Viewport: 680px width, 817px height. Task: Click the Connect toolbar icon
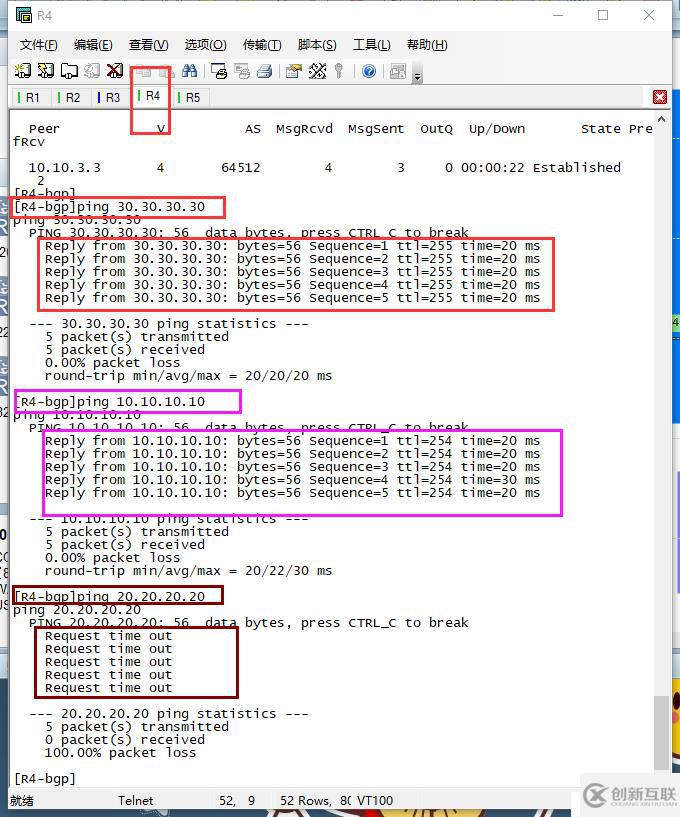(x=22, y=71)
